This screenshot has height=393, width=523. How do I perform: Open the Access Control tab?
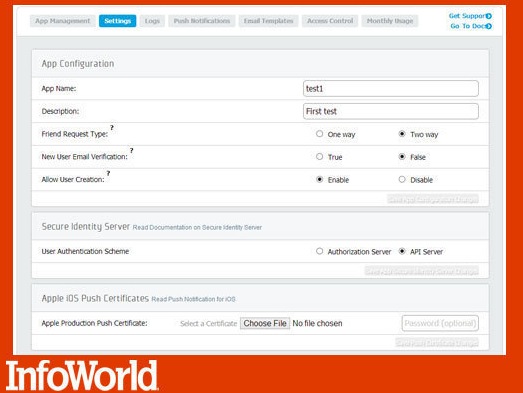point(330,21)
